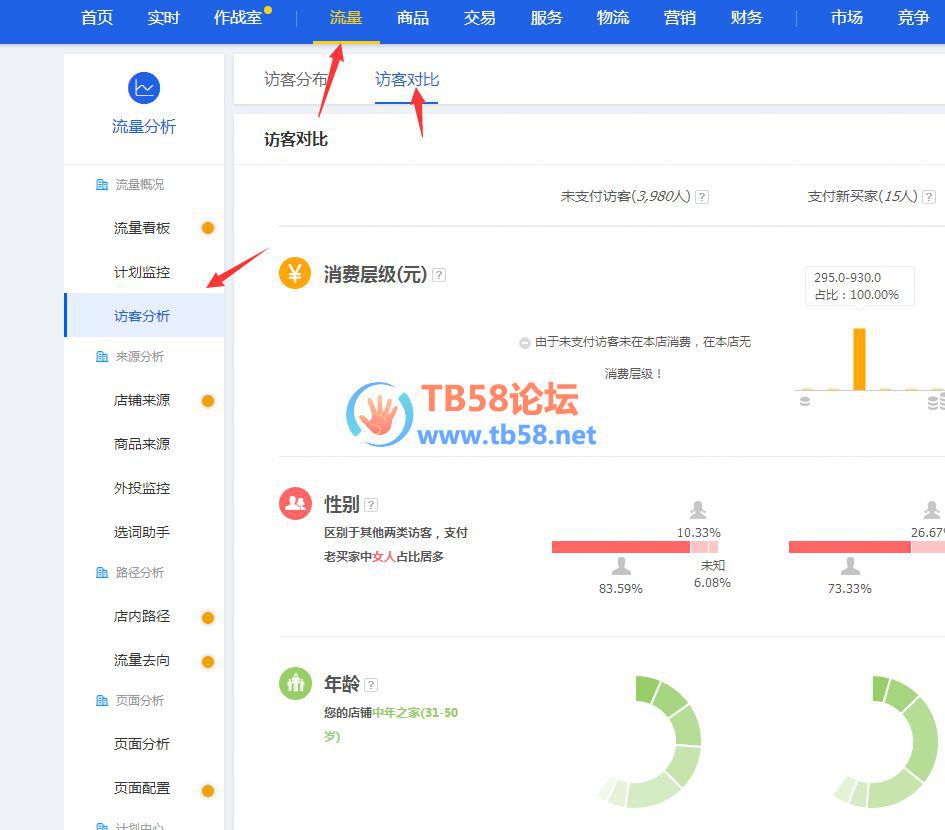The width and height of the screenshot is (945, 830).
Task: Switch to the 访客分布 tab
Action: point(295,80)
